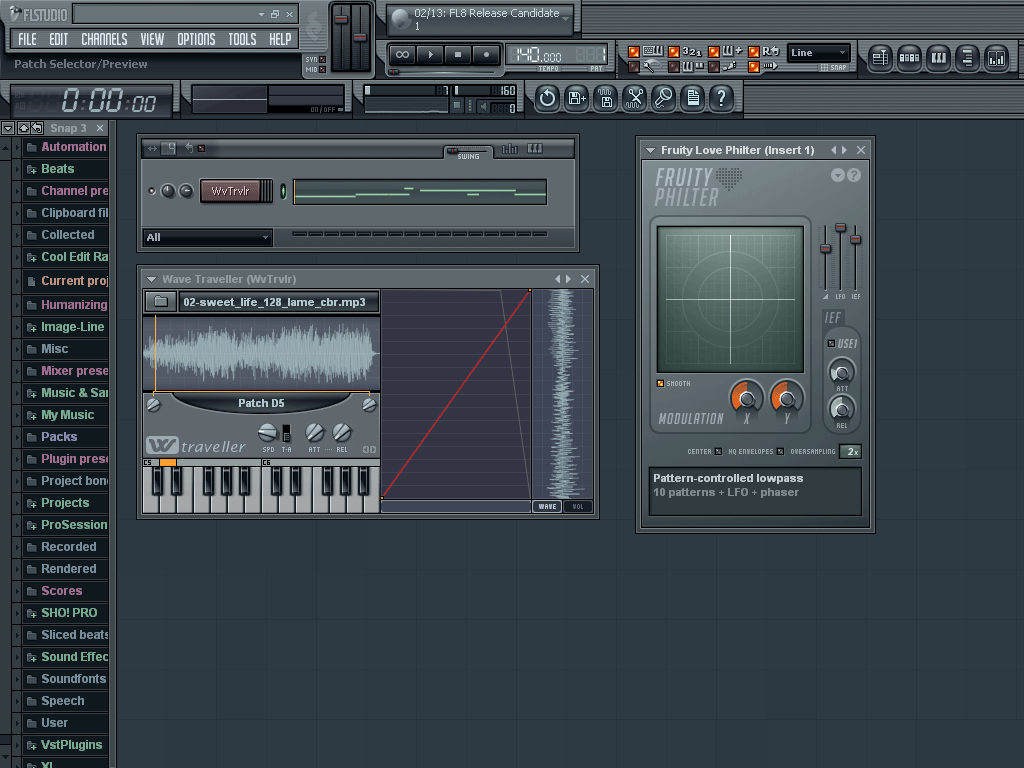Enable the Center option in Love Philter

click(x=718, y=451)
